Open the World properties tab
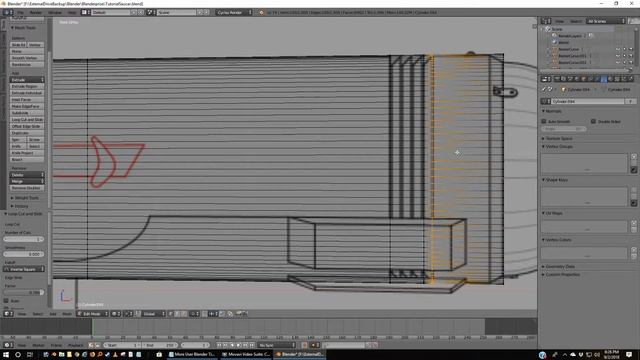The image size is (640, 360). pyautogui.click(x=577, y=79)
